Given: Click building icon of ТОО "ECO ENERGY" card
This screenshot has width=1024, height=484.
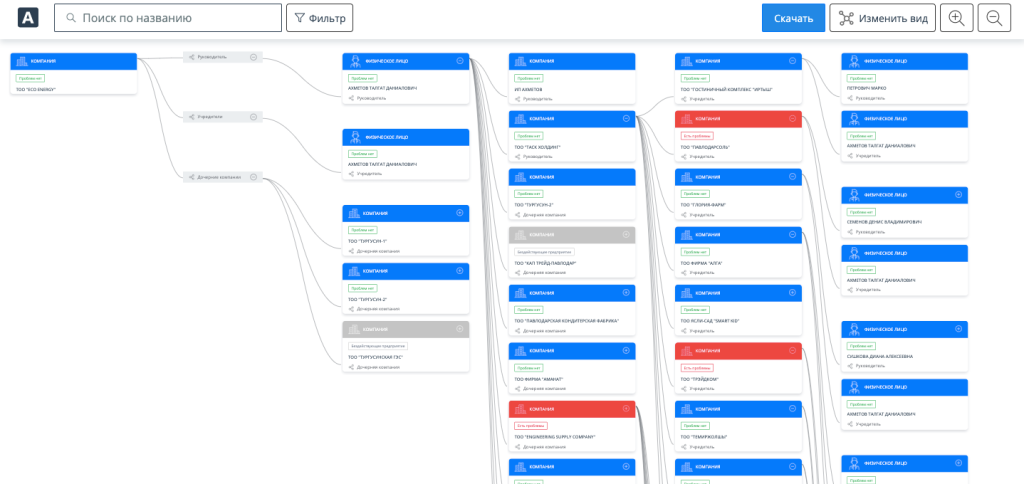Looking at the screenshot, I should point(22,61).
